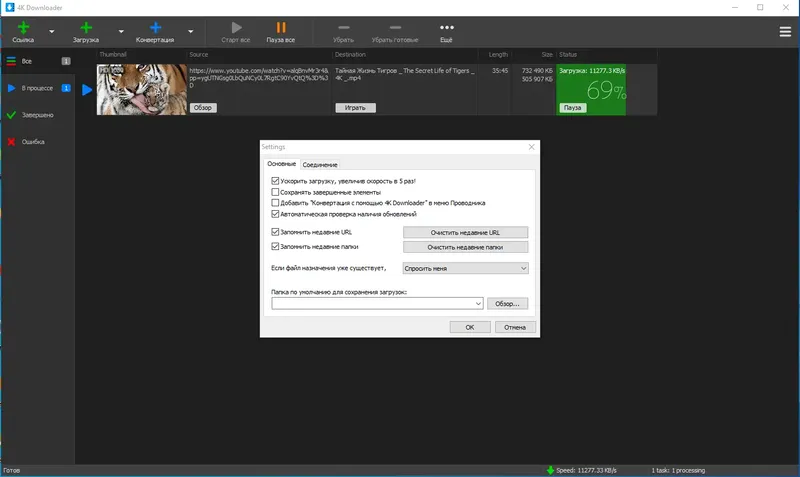This screenshot has width=800, height=477.
Task: Click Очистить недавние URL button
Action: [465, 233]
